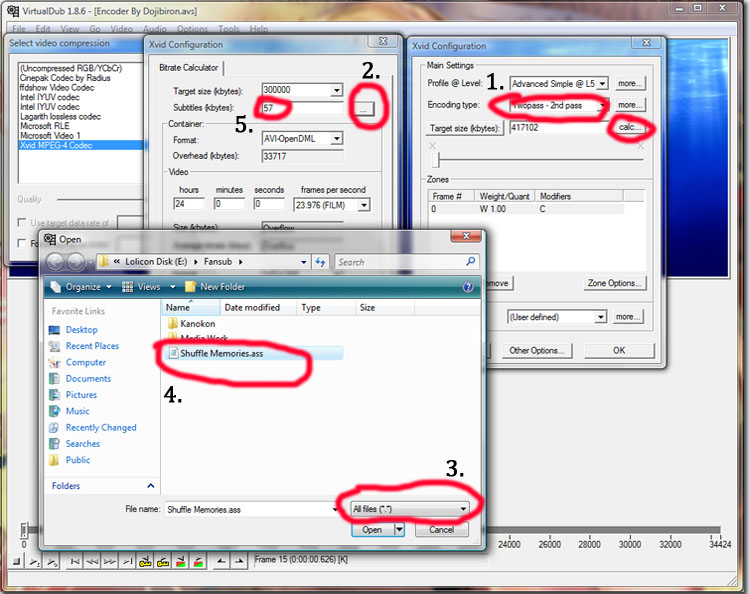750x594 pixels.
Task: Refresh folder view in Open dialog
Action: 320,262
